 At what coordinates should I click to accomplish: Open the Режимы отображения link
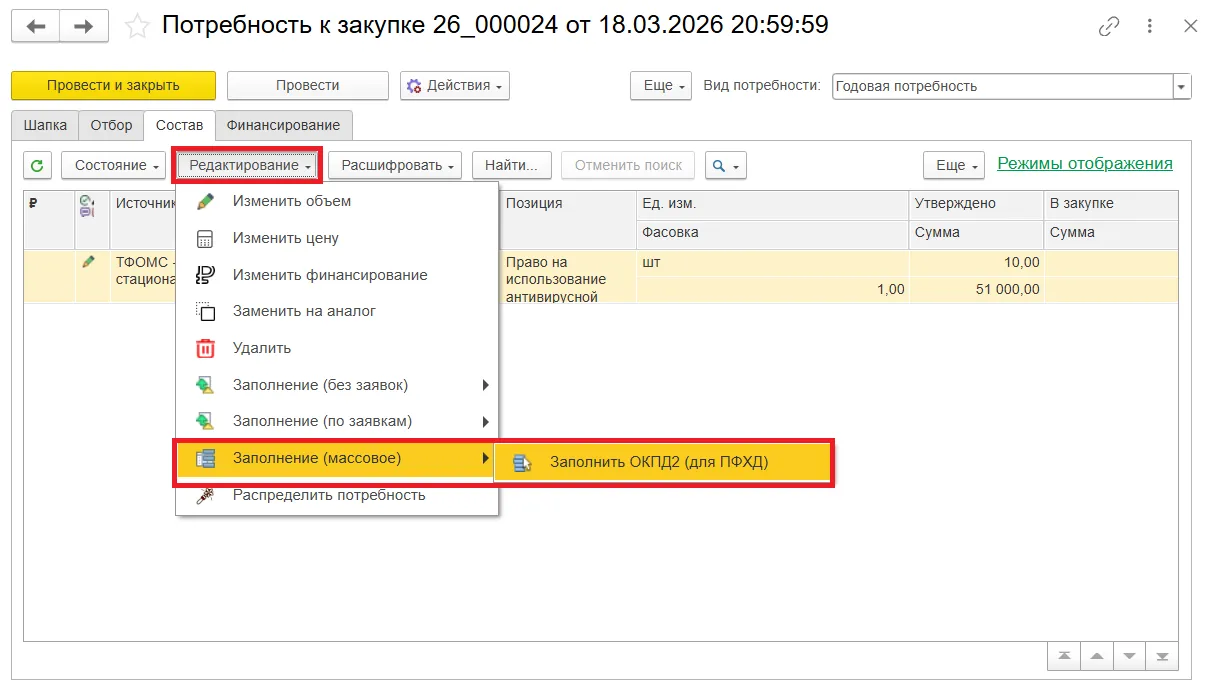[1085, 164]
